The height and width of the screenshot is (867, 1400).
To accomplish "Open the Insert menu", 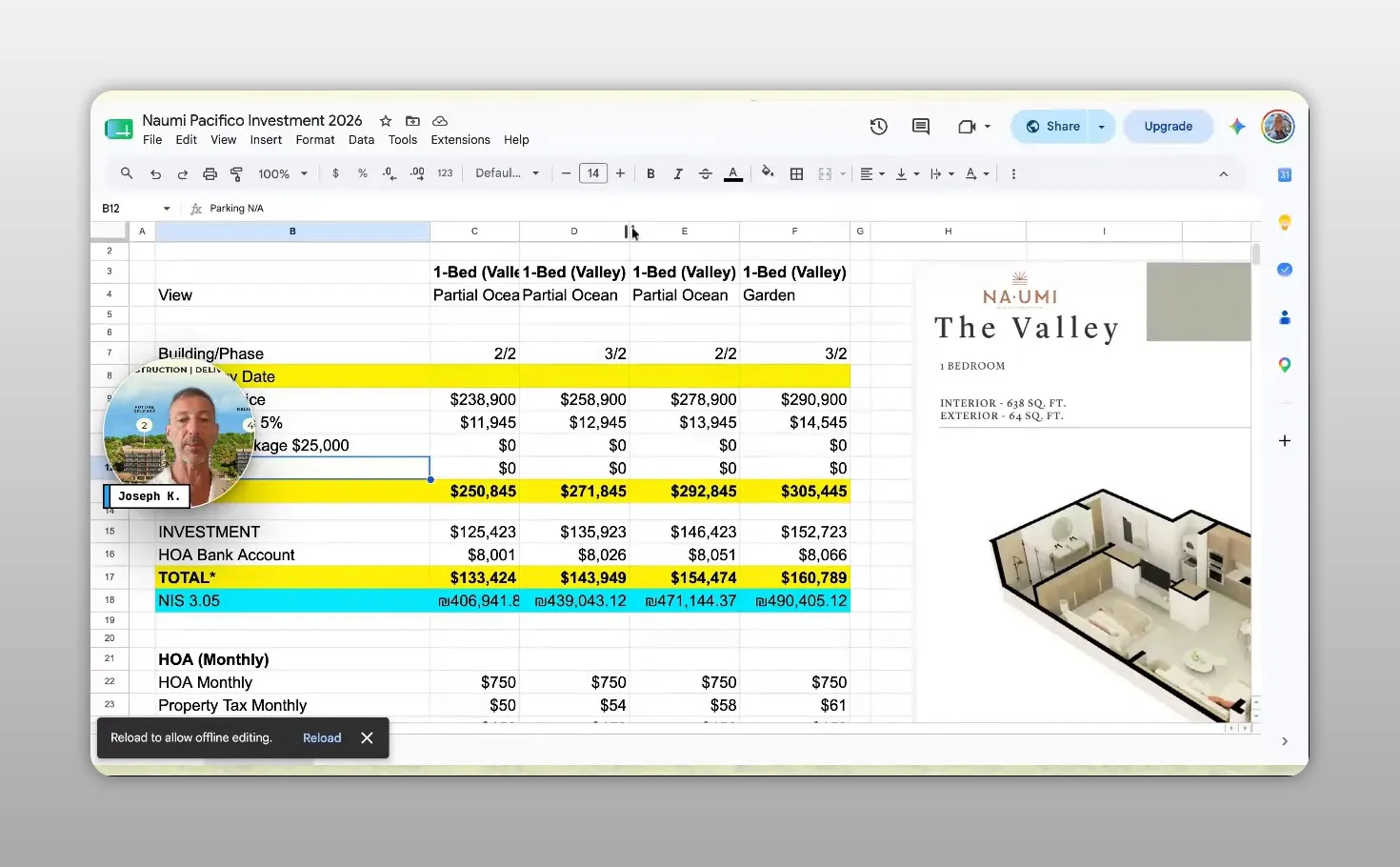I will point(266,140).
